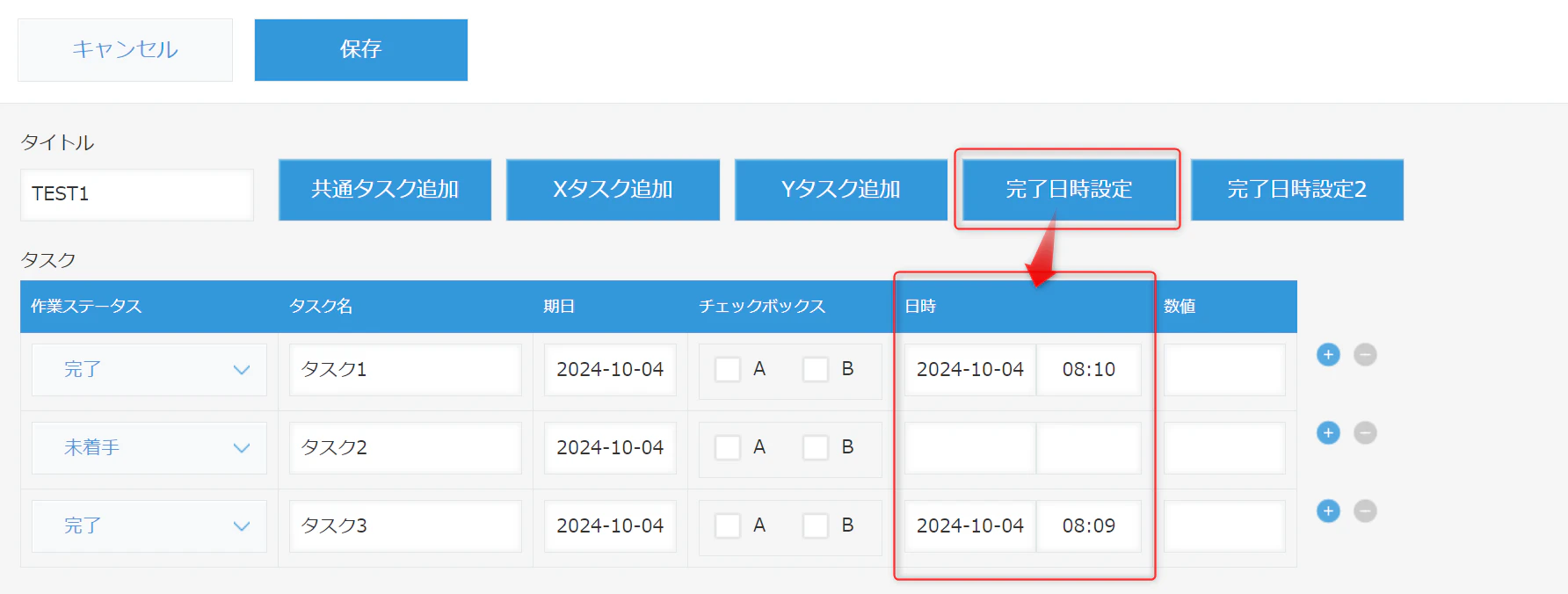
Task: Add a row after タスク1 with plus icon
Action: 1328,355
